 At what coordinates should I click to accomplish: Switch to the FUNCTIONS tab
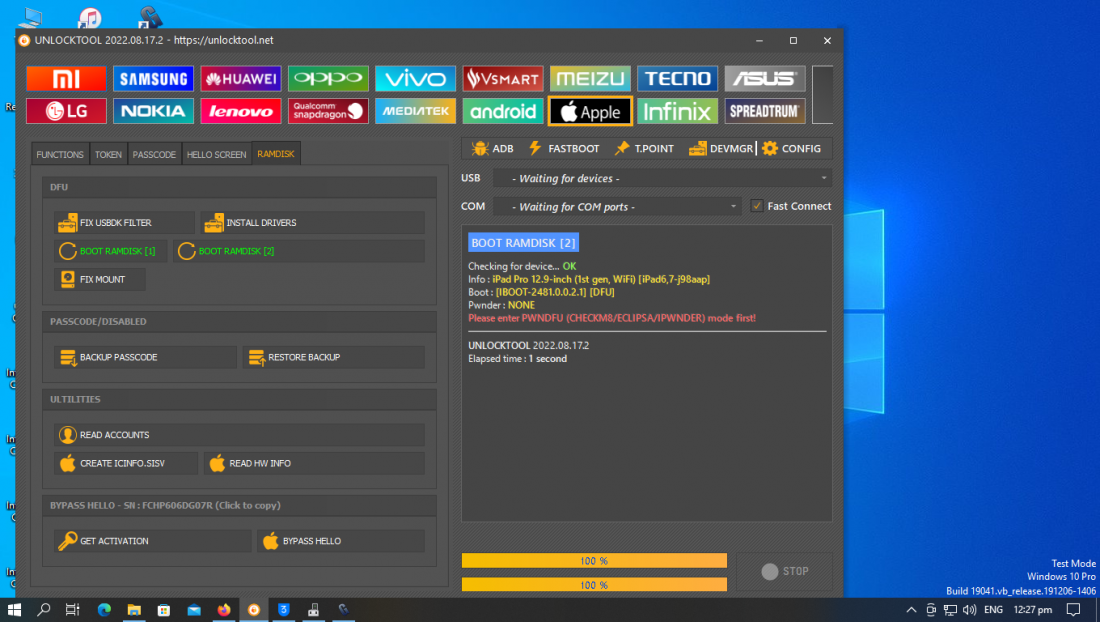click(x=60, y=154)
